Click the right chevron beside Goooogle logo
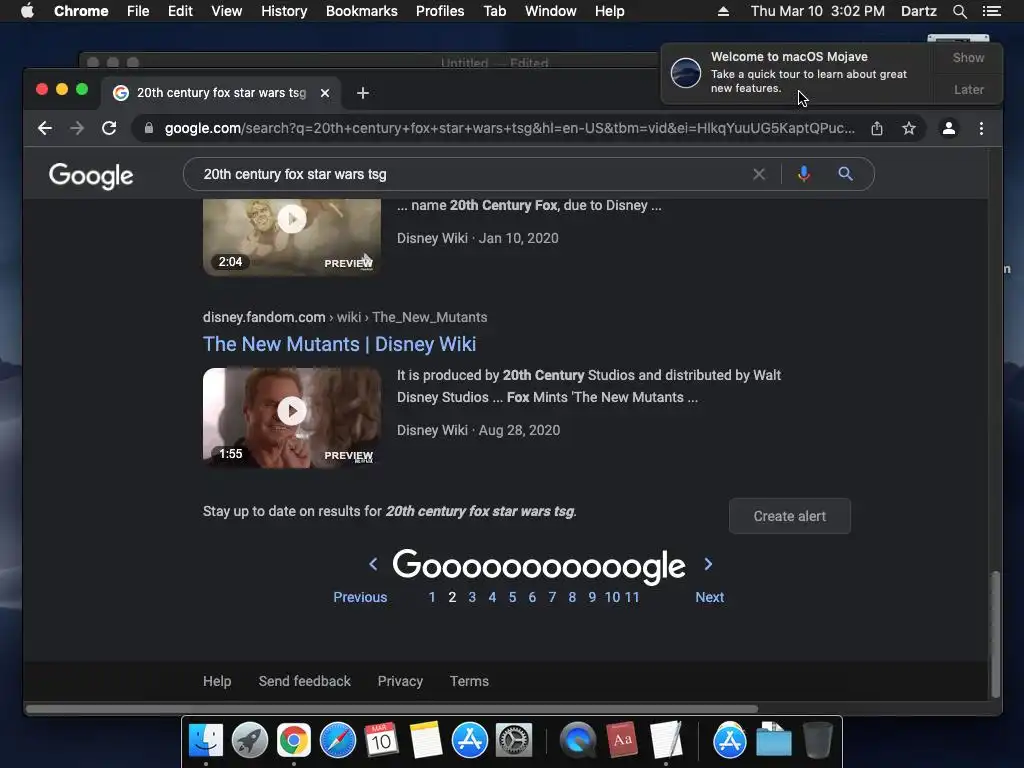 pyautogui.click(x=709, y=564)
